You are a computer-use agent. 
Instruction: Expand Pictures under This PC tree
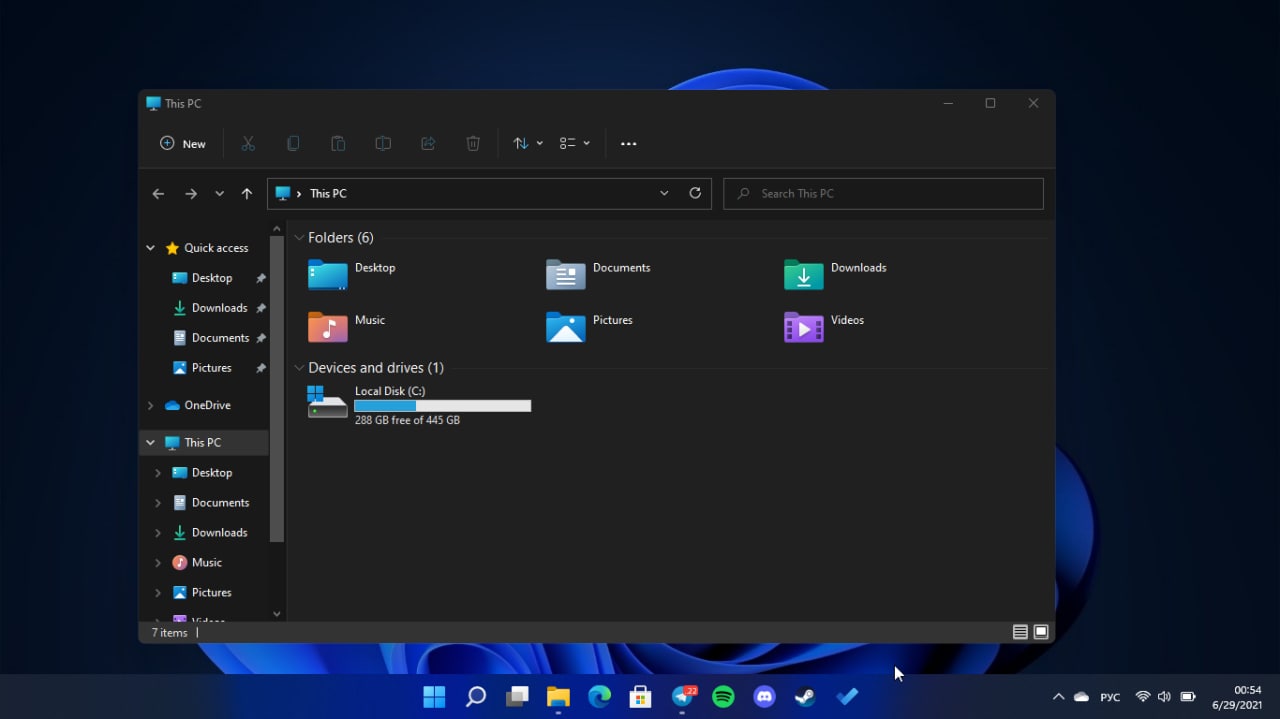tap(158, 593)
